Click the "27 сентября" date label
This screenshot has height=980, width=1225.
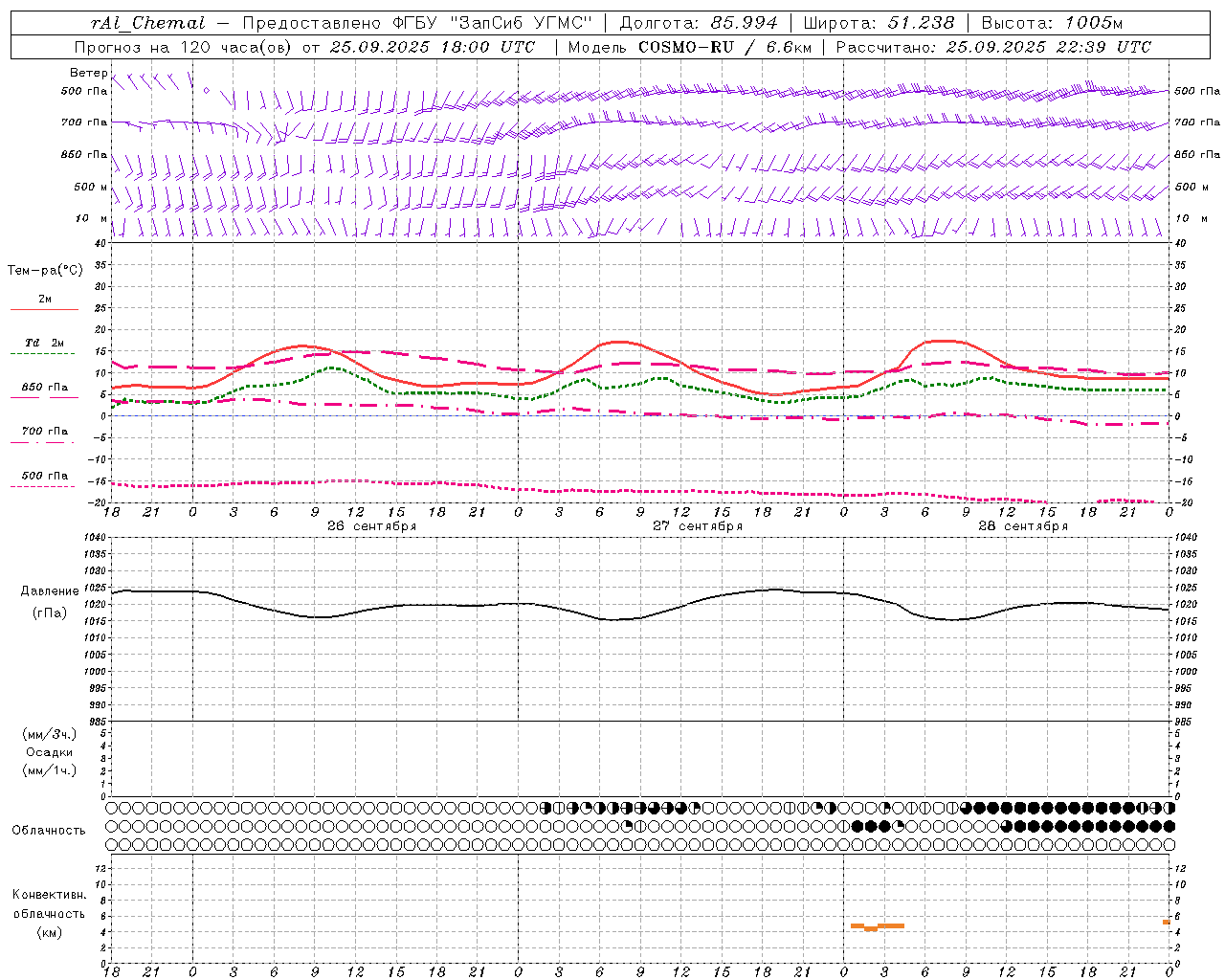pyautogui.click(x=698, y=526)
